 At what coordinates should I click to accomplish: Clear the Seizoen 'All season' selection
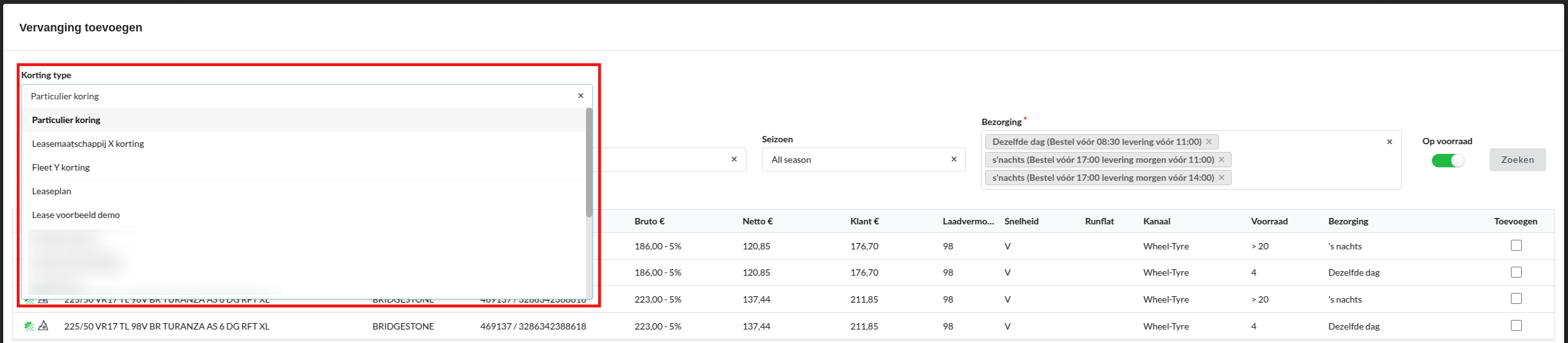click(953, 160)
